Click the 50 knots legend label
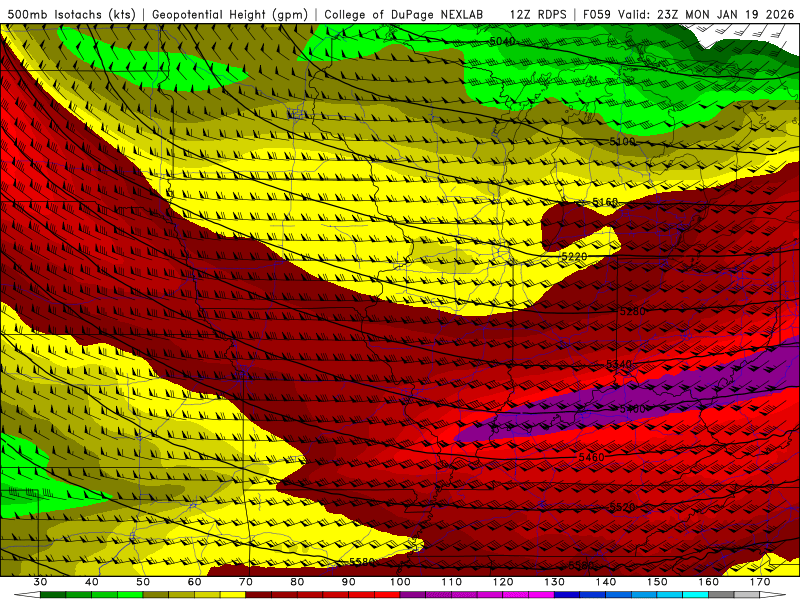Screen dimensions: 800x600 [143, 582]
